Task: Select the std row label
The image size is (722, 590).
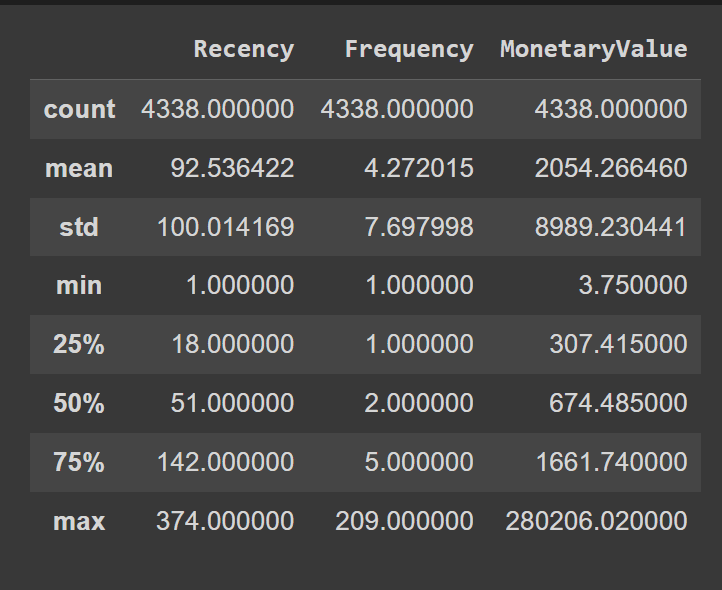Action: 79,227
